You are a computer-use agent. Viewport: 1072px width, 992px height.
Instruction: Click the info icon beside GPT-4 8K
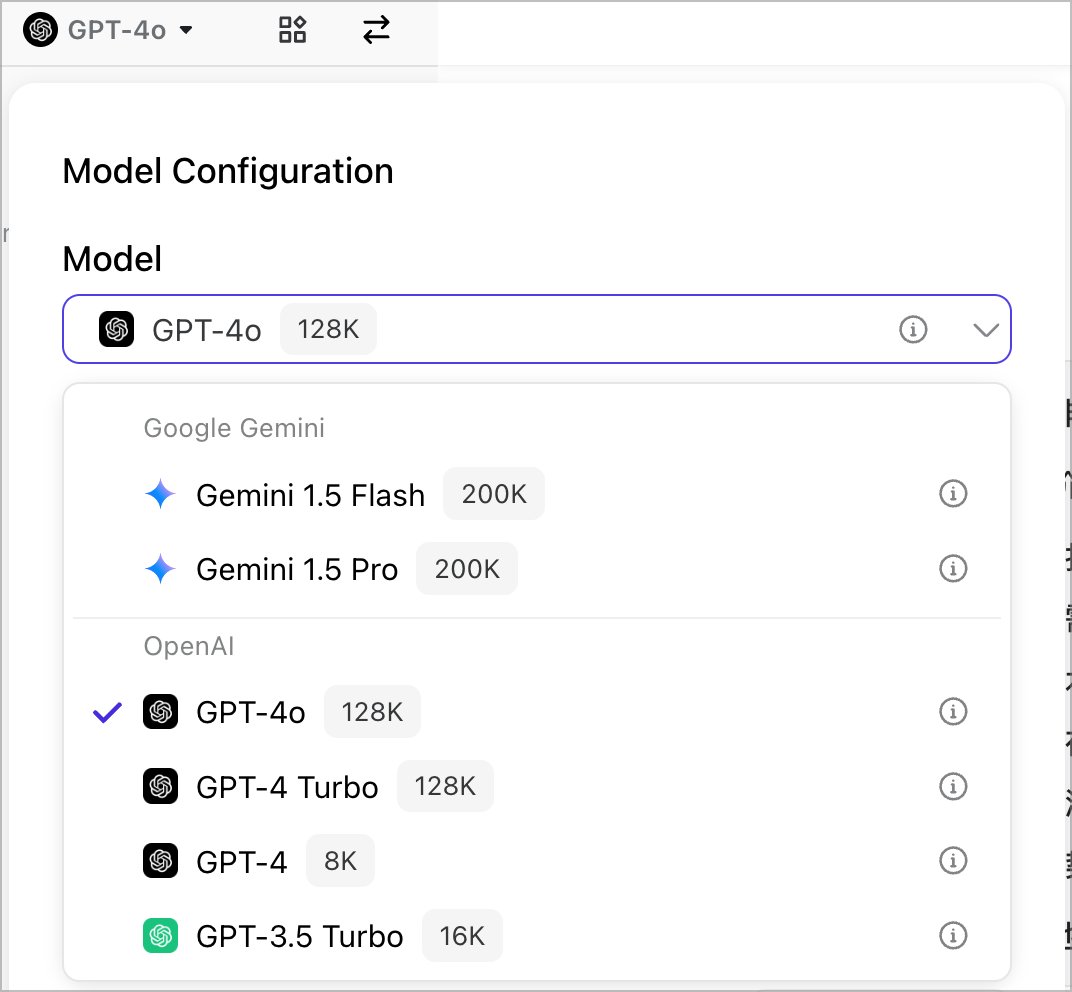point(953,860)
